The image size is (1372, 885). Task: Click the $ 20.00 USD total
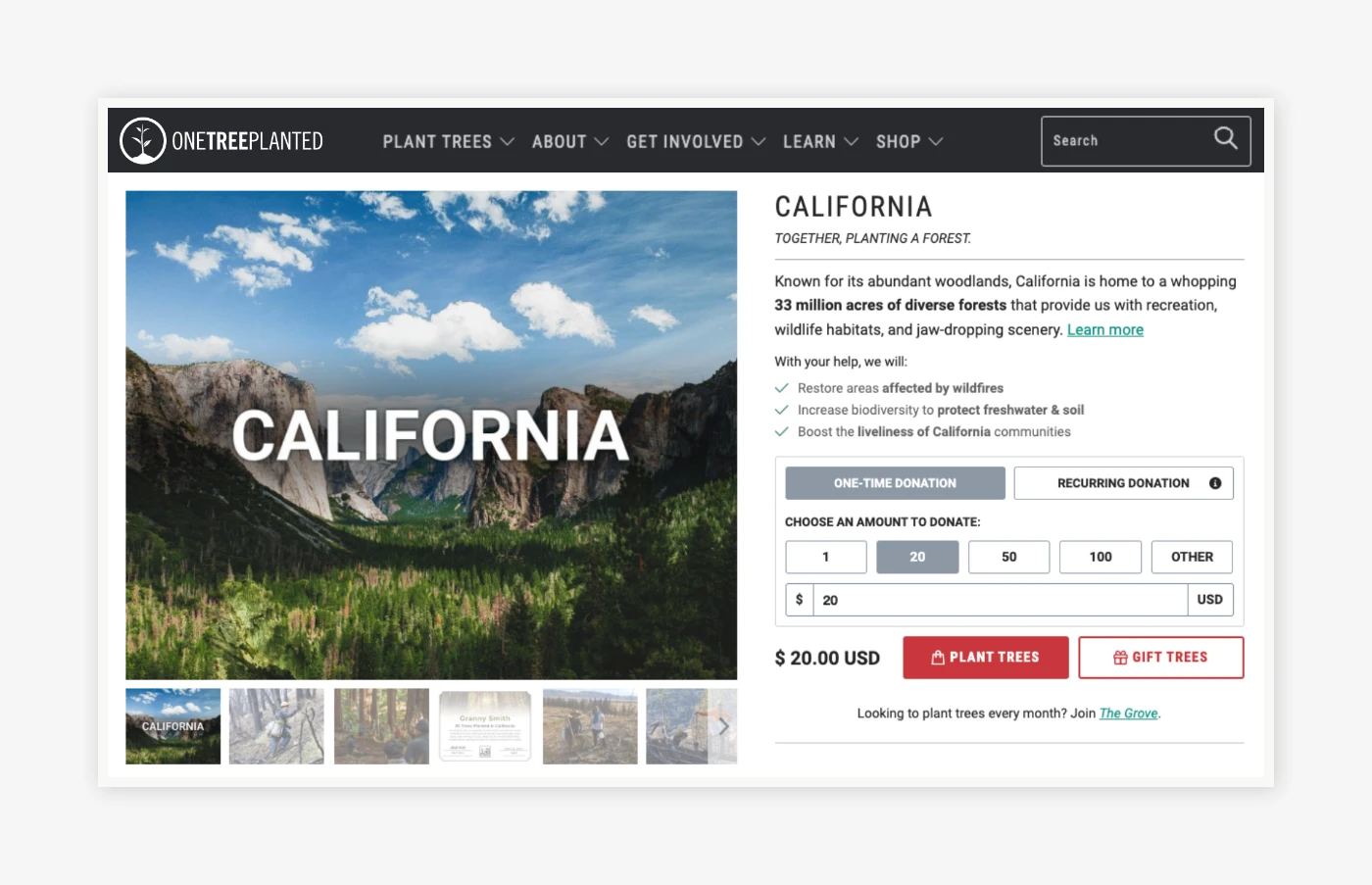827,659
